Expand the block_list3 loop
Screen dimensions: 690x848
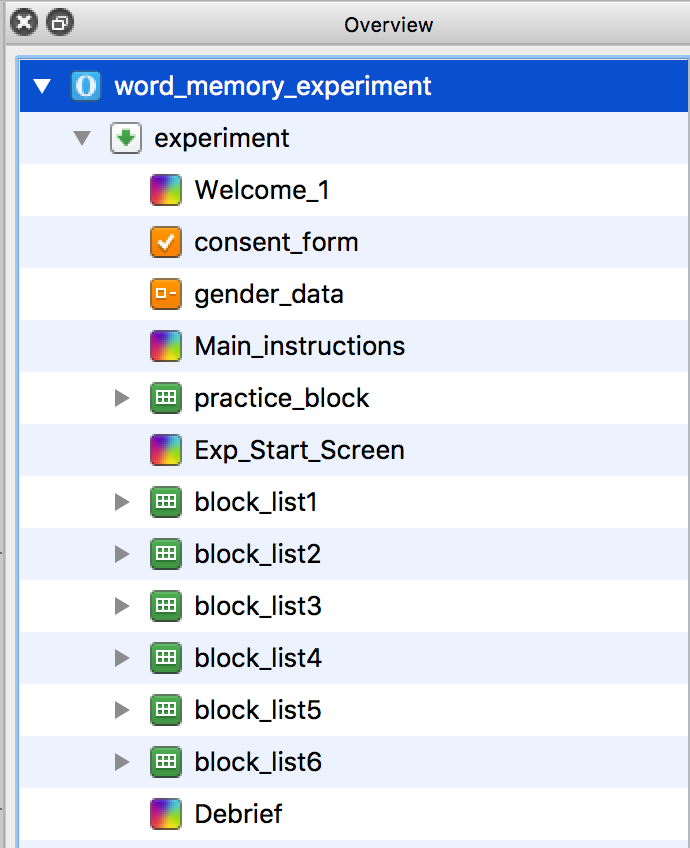click(x=122, y=606)
